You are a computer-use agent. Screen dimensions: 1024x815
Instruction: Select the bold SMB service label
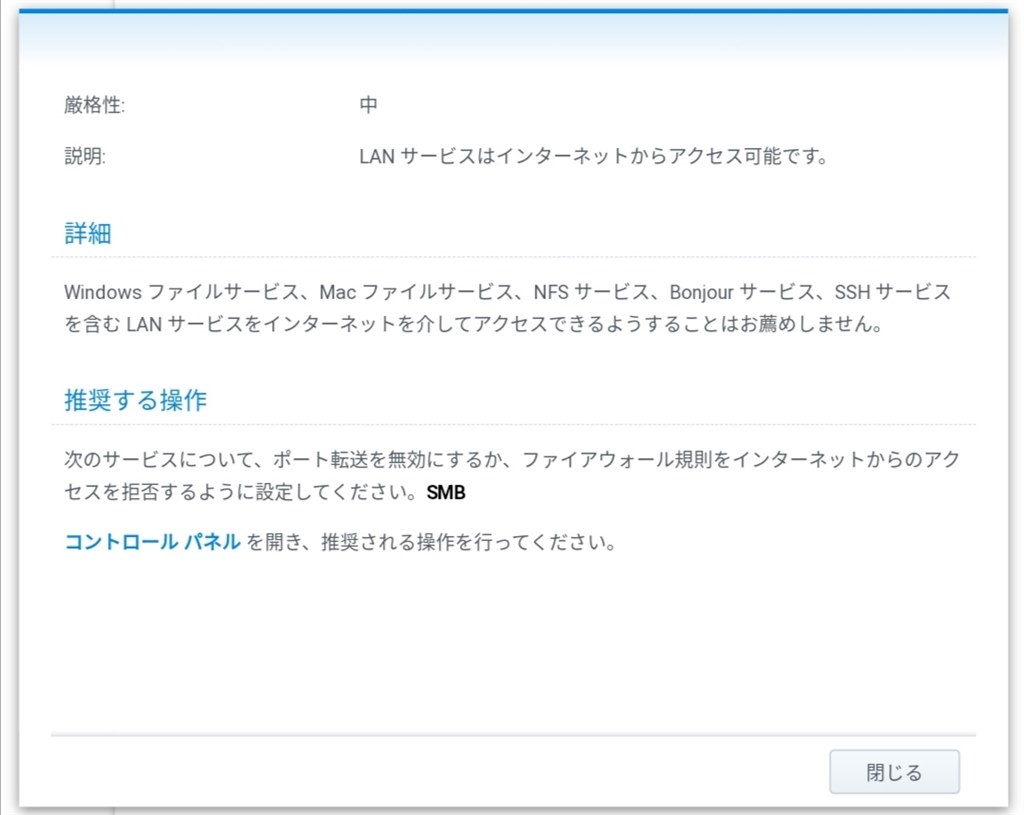(446, 492)
